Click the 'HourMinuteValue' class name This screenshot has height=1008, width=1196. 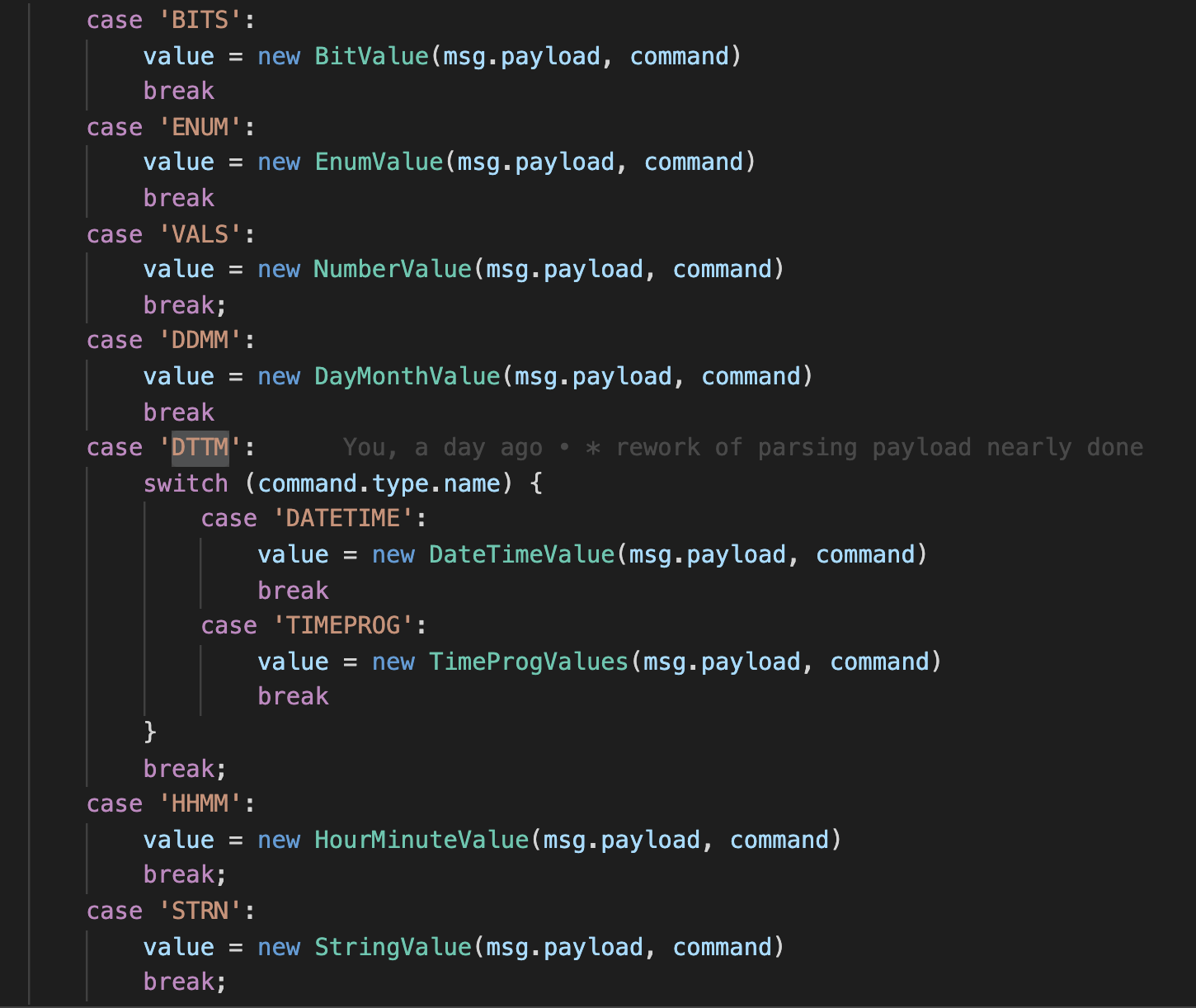pyautogui.click(x=419, y=839)
